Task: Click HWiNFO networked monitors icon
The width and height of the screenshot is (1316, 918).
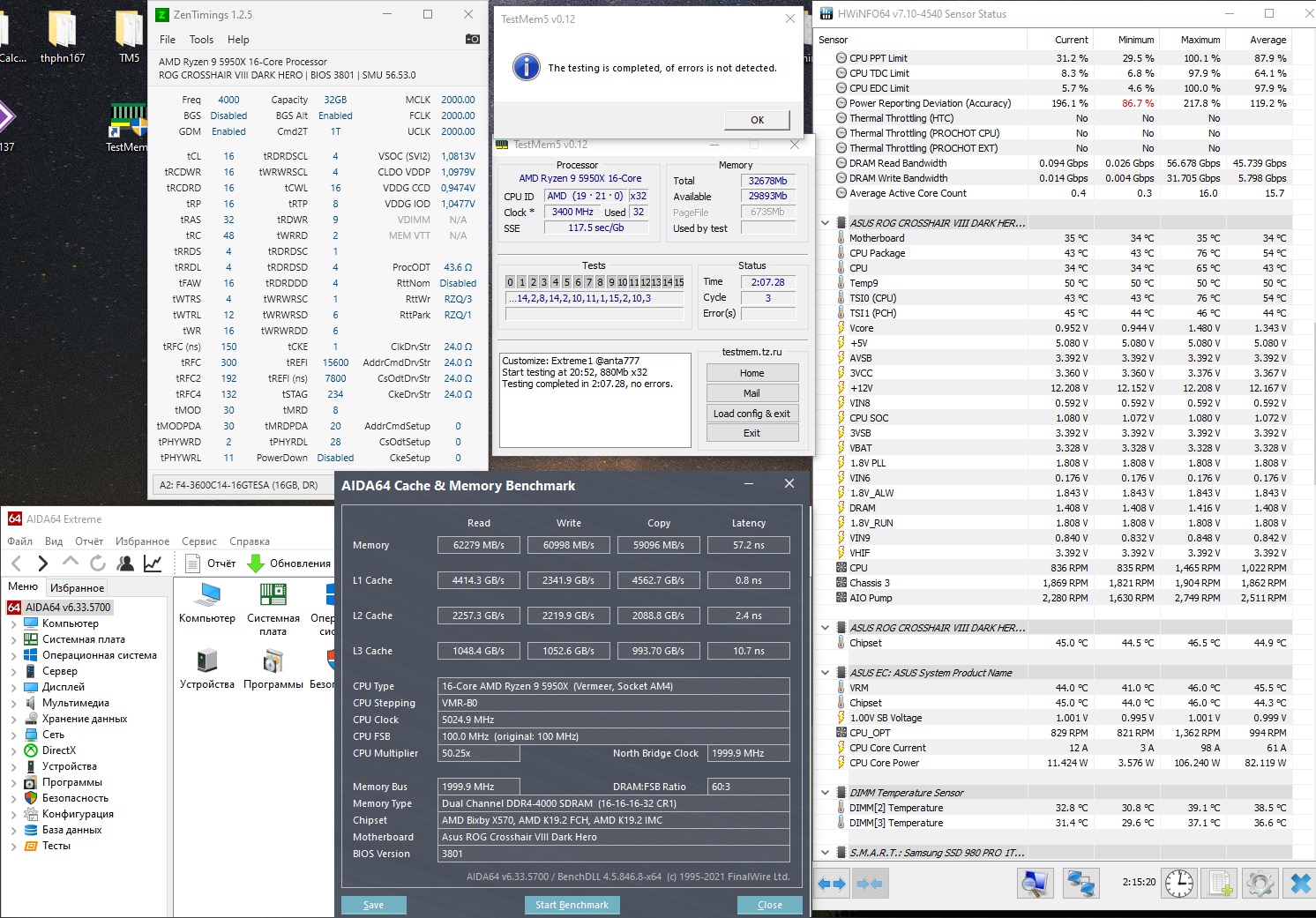Action: pyautogui.click(x=1080, y=883)
